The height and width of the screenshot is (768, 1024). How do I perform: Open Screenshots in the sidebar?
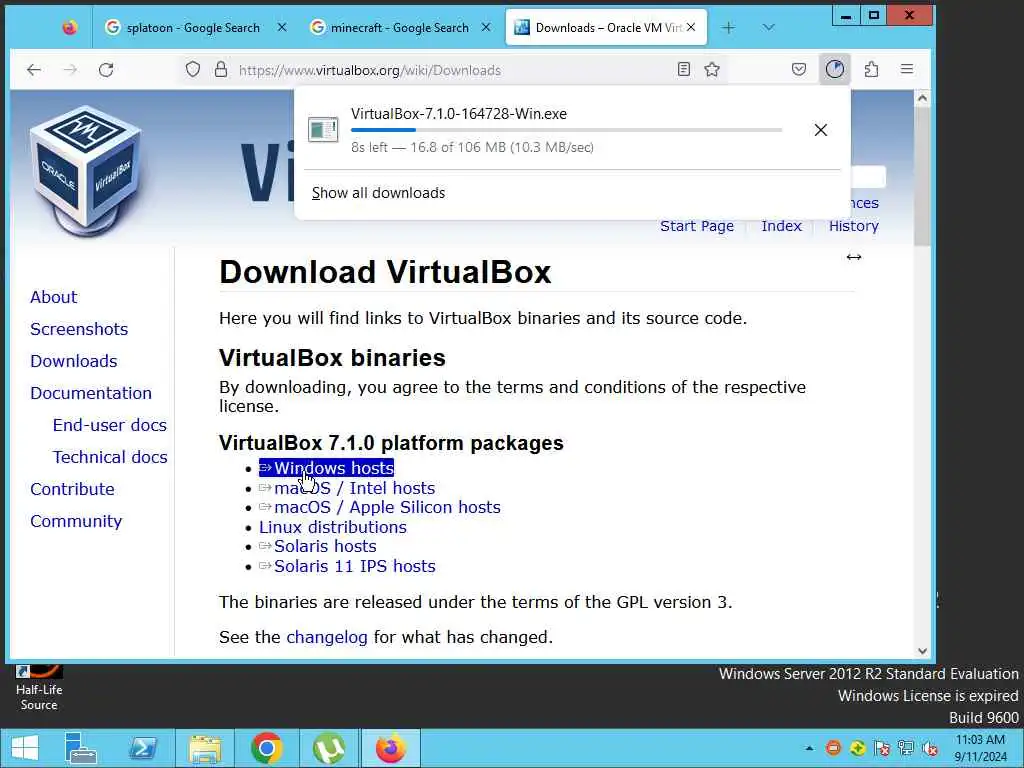(x=79, y=329)
